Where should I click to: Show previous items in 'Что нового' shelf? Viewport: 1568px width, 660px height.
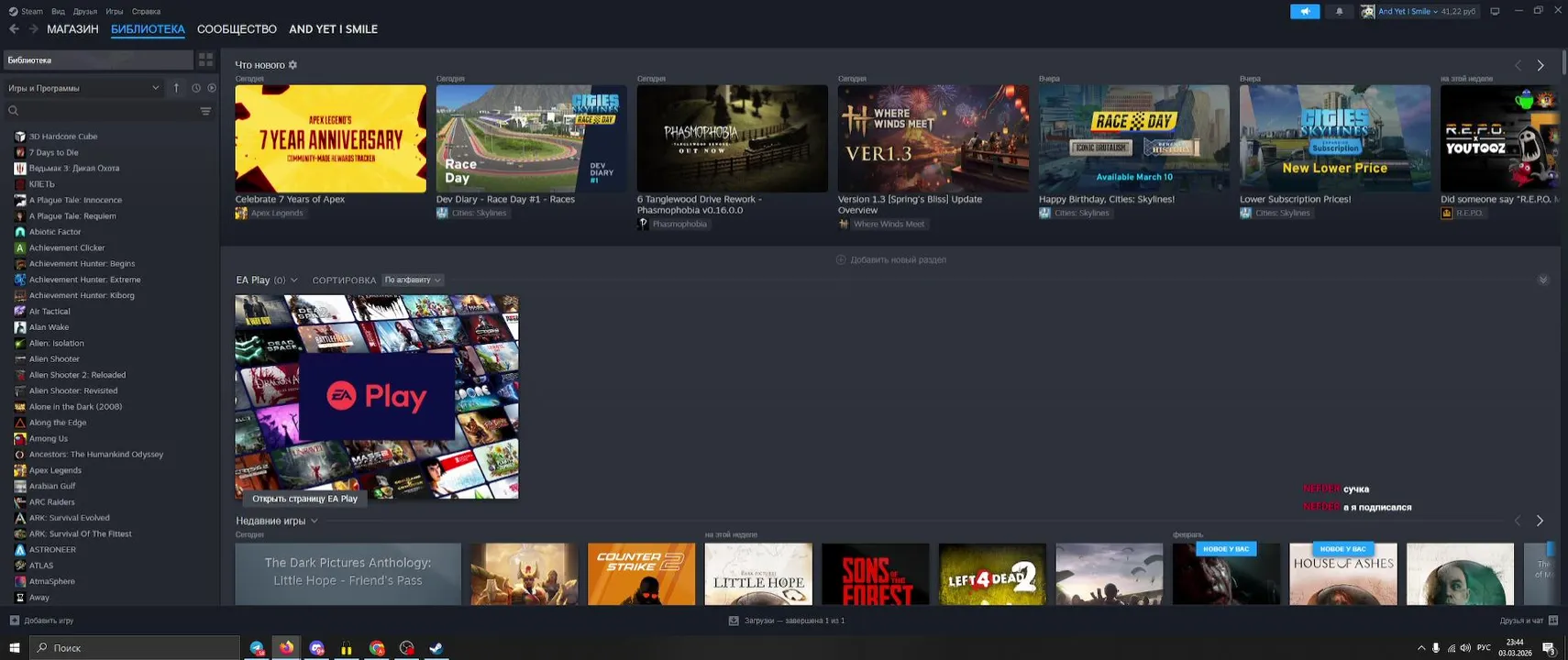pyautogui.click(x=1518, y=65)
